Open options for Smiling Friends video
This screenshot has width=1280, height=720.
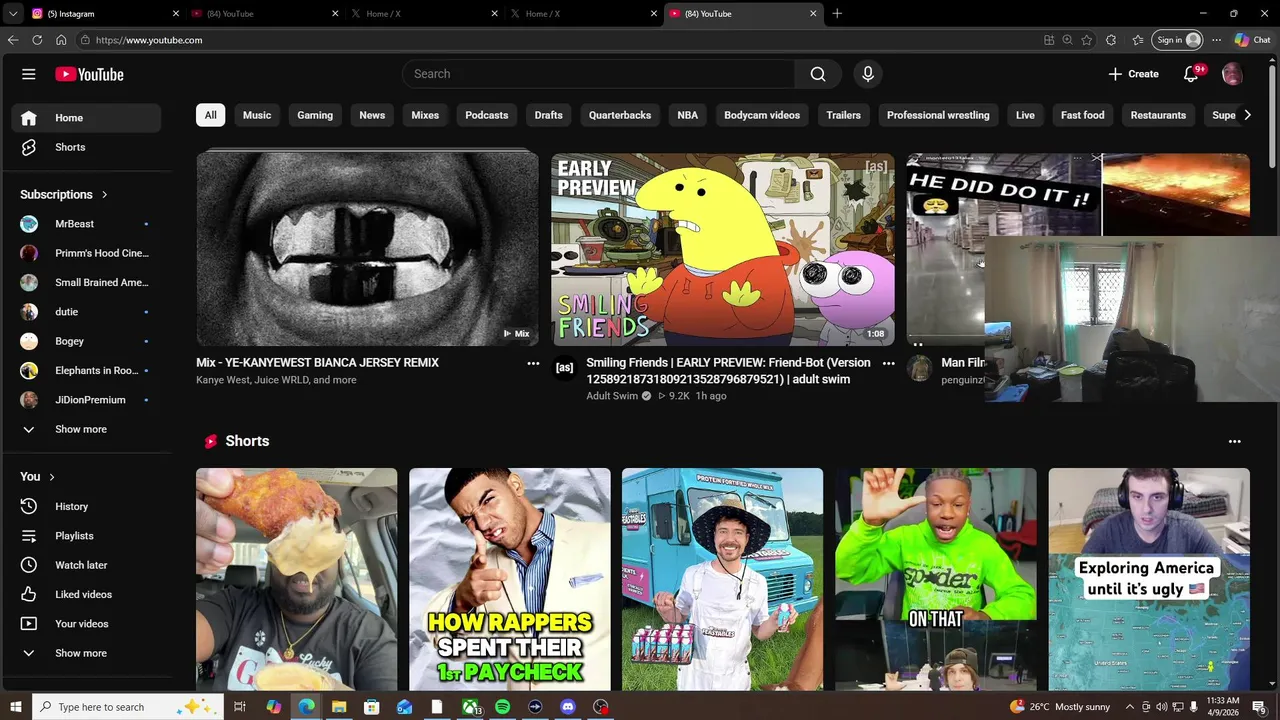tap(888, 364)
